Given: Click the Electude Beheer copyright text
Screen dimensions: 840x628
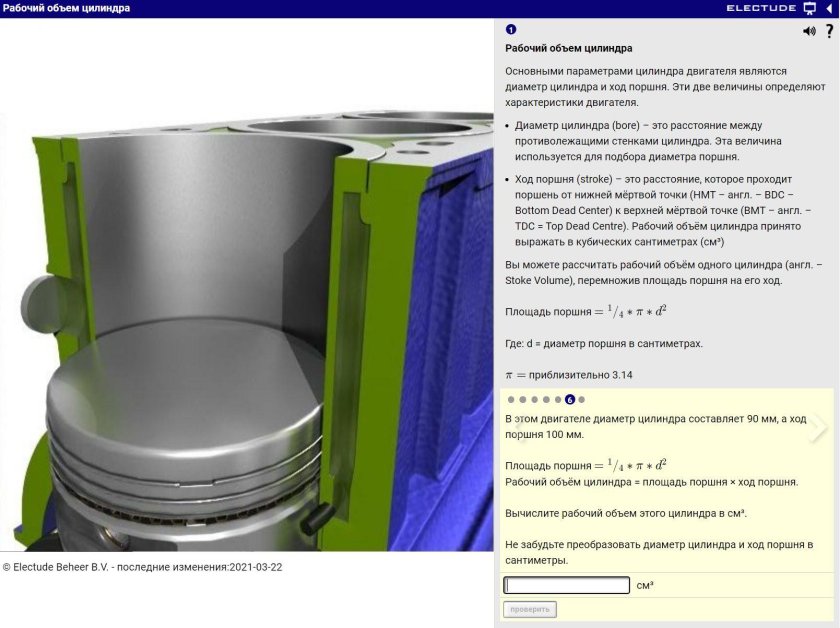Looking at the screenshot, I should pyautogui.click(x=140, y=565).
